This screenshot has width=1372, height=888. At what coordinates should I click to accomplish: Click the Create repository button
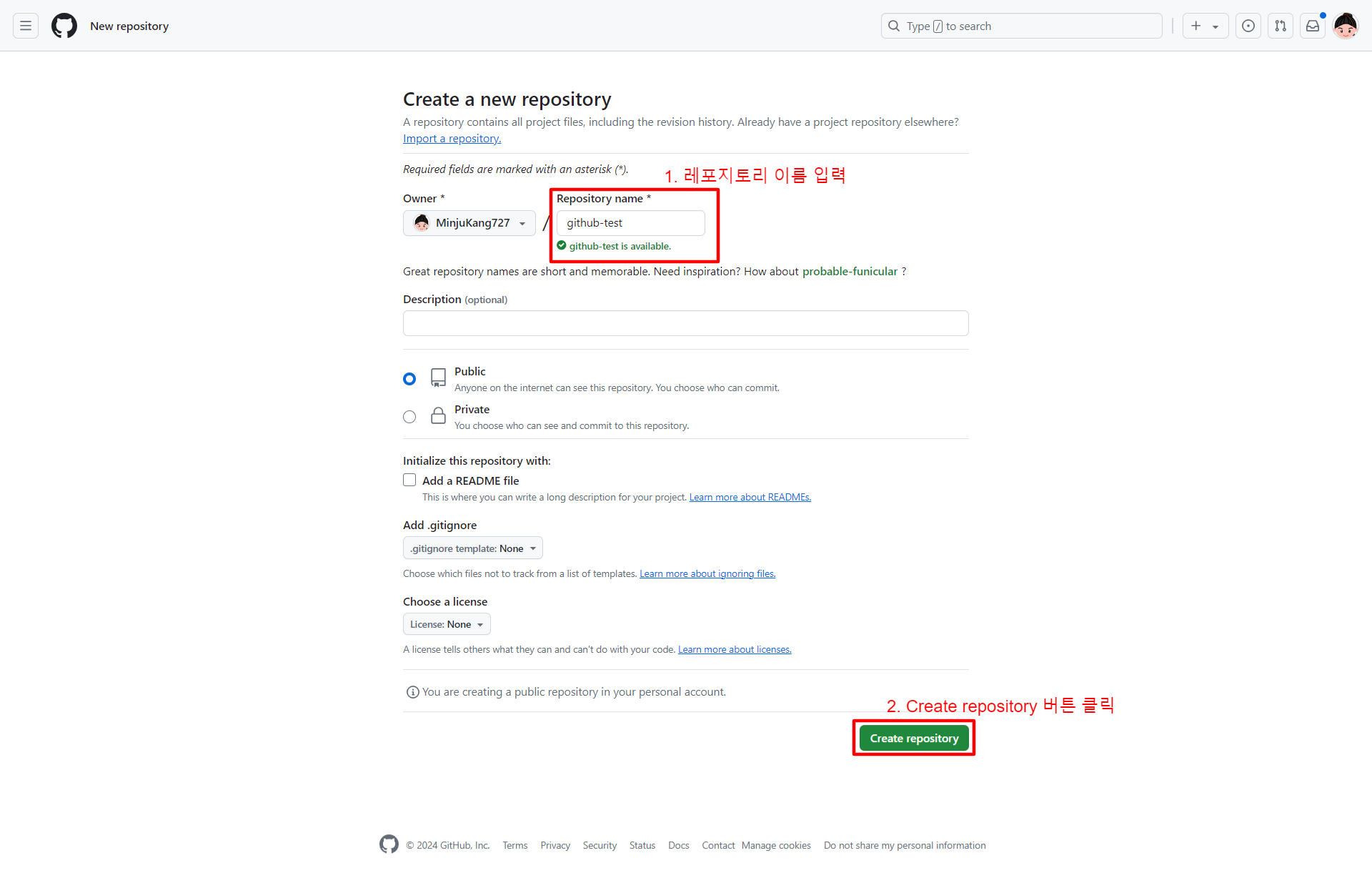914,738
